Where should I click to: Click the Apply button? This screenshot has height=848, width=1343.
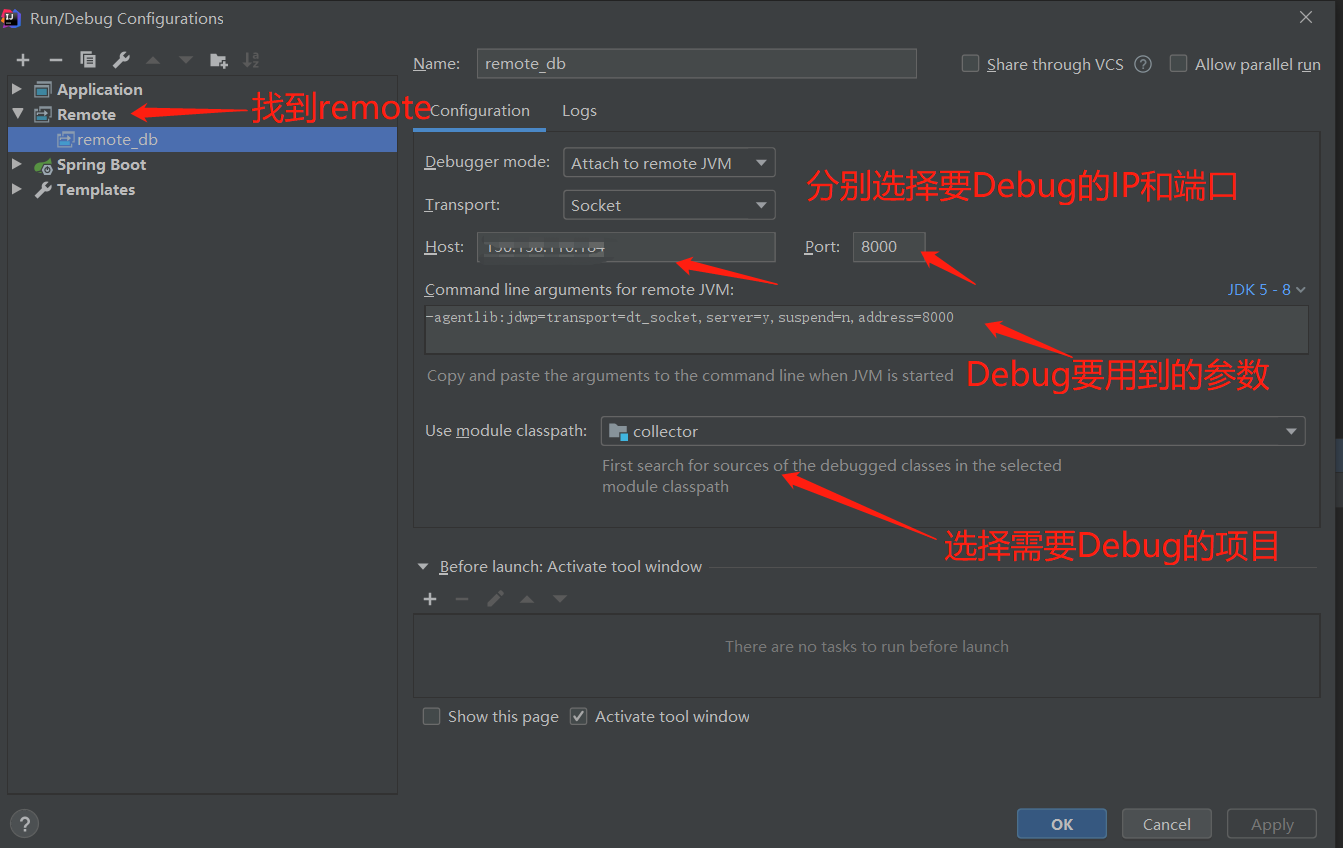(x=1272, y=824)
